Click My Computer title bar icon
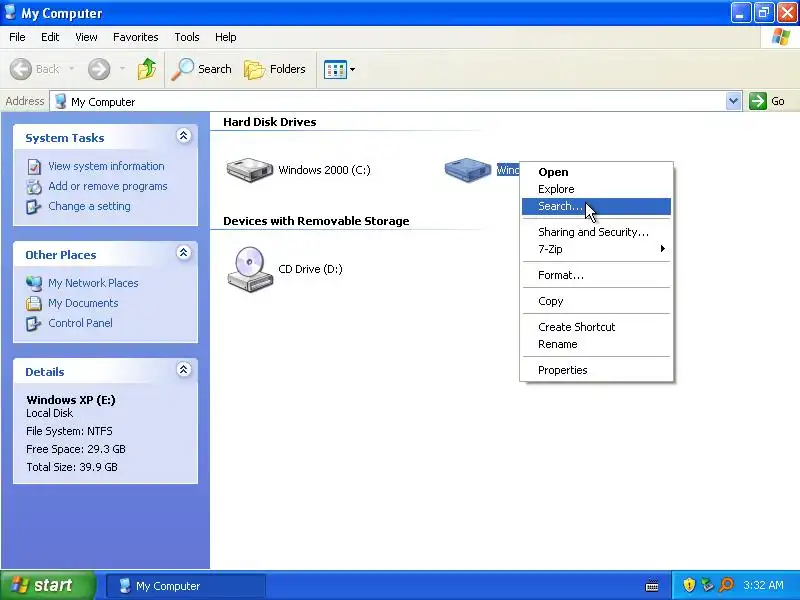 point(10,12)
